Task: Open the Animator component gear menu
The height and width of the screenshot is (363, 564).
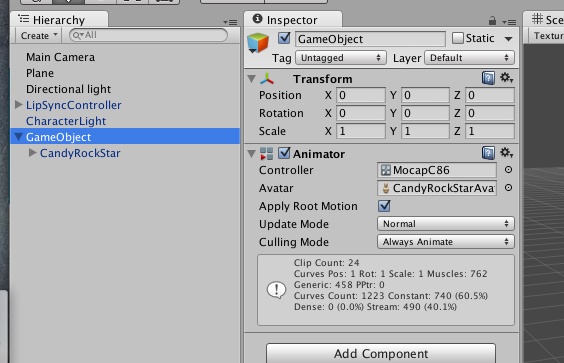Action: coord(506,153)
